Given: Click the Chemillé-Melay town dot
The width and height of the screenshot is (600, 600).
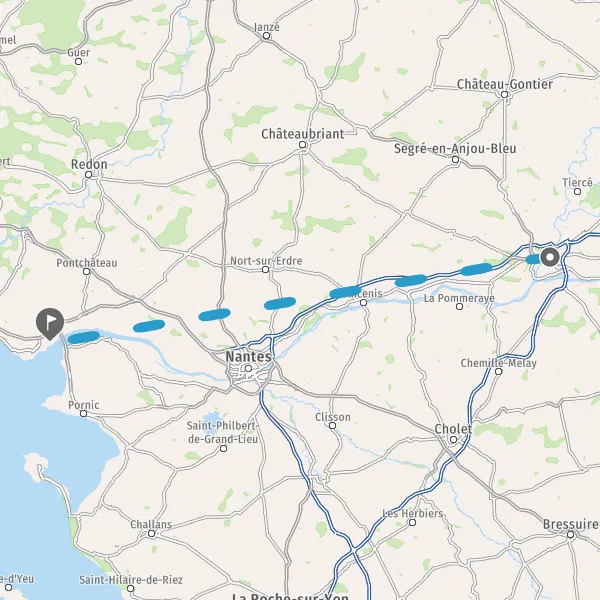Looking at the screenshot, I should point(499,372).
